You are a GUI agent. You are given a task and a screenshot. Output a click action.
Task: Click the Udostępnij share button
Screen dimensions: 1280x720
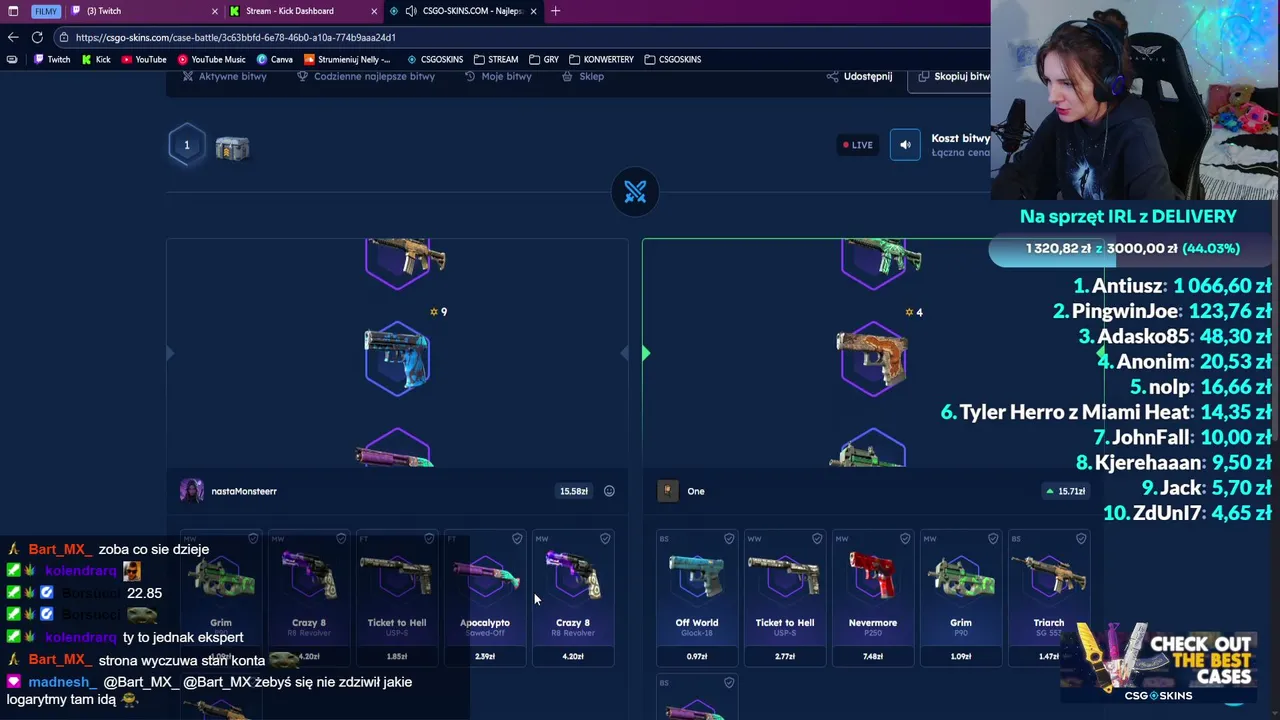click(x=859, y=76)
